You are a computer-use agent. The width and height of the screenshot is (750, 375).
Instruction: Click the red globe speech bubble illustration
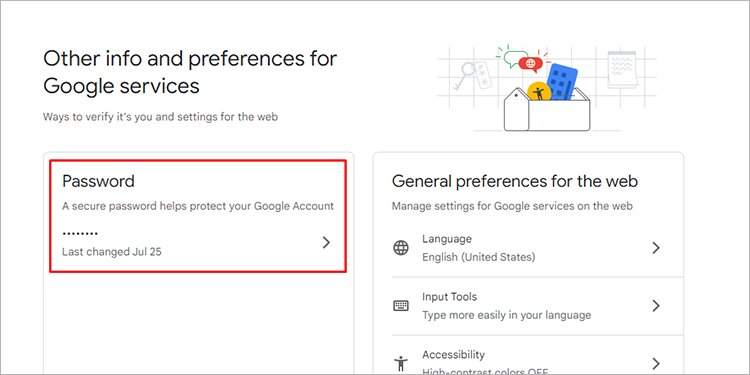coord(531,64)
